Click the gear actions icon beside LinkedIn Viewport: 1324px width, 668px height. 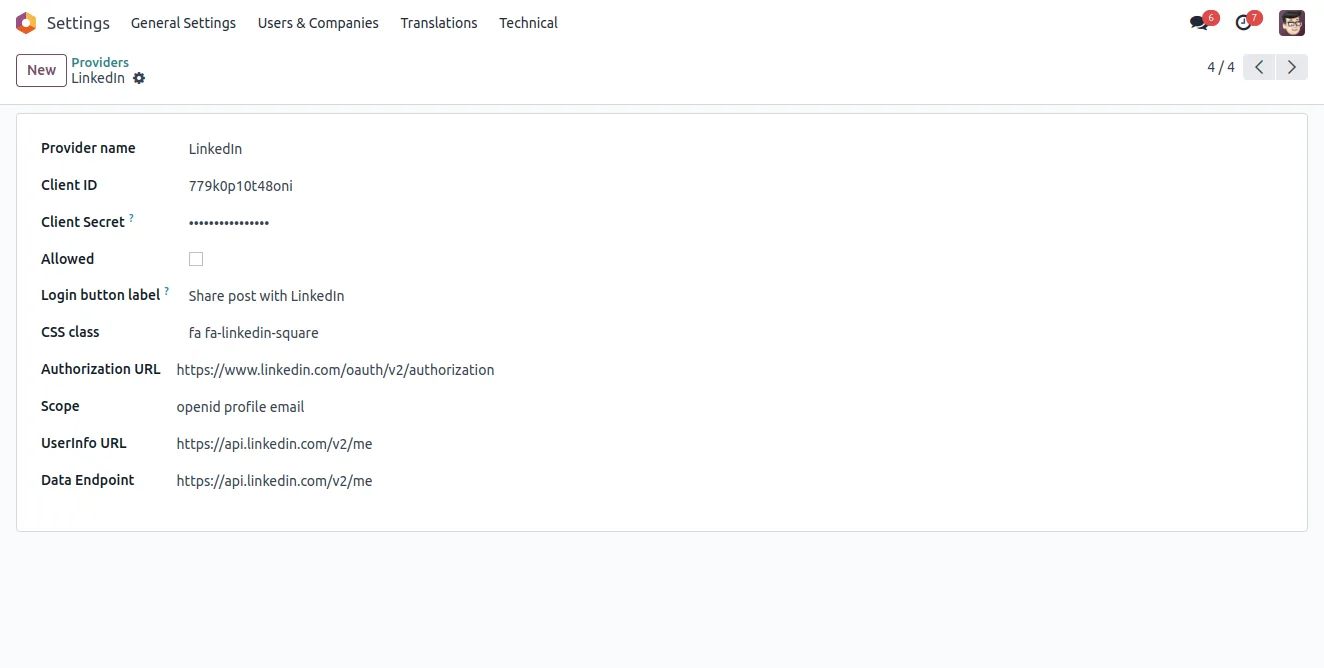139,78
